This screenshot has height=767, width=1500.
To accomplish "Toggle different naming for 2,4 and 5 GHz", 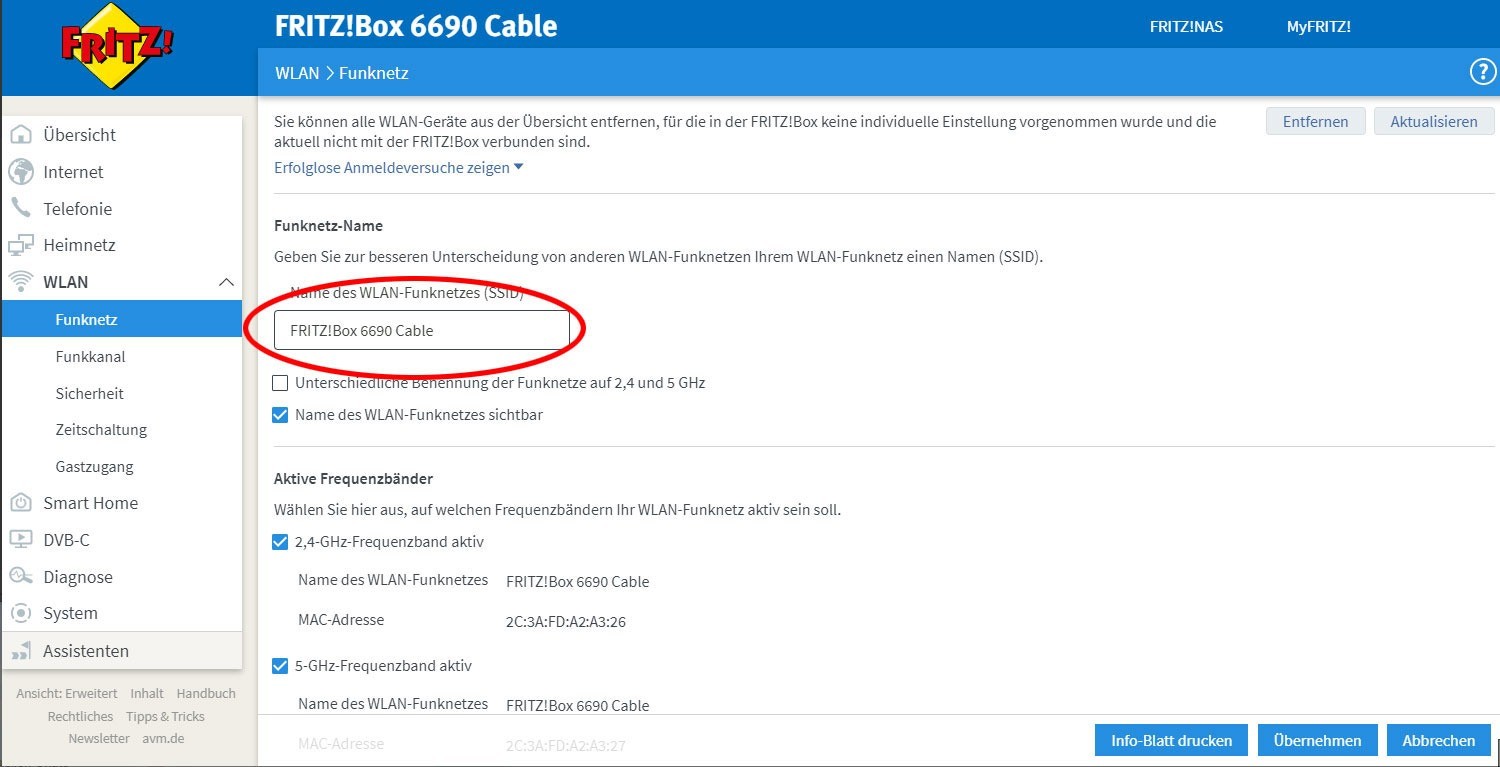I will pos(280,383).
